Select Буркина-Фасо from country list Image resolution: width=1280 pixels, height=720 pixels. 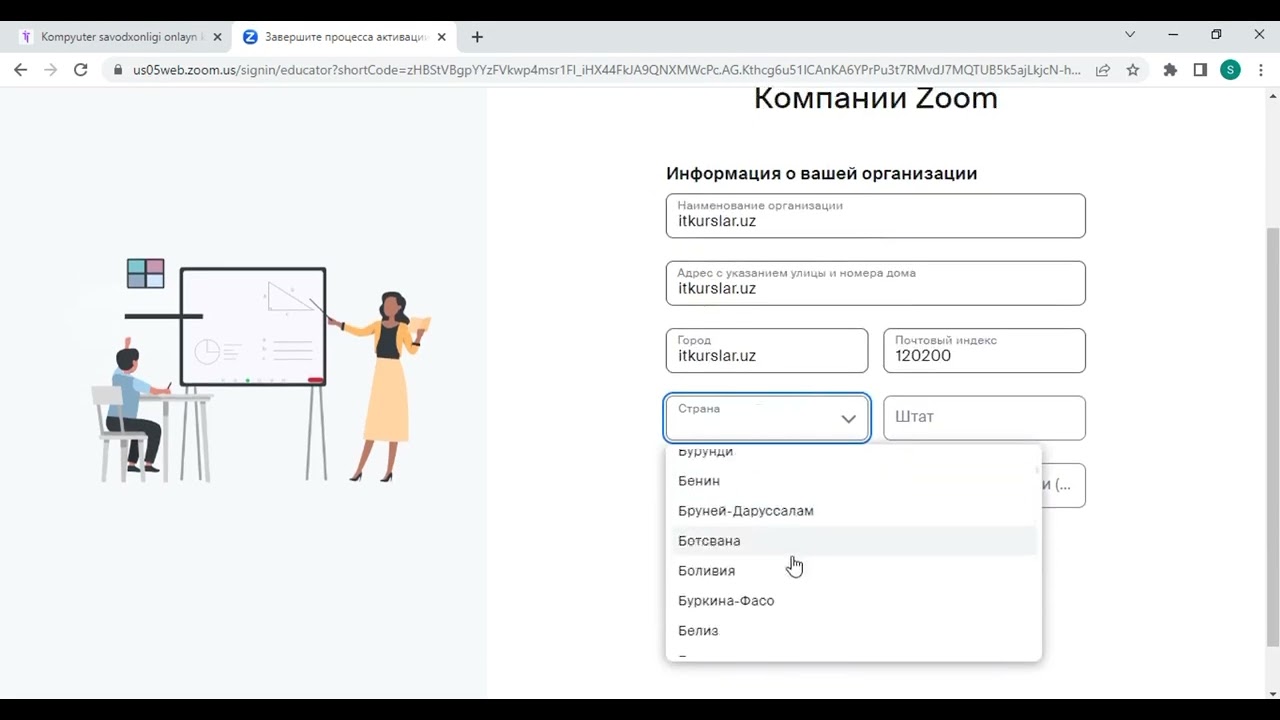pos(853,601)
